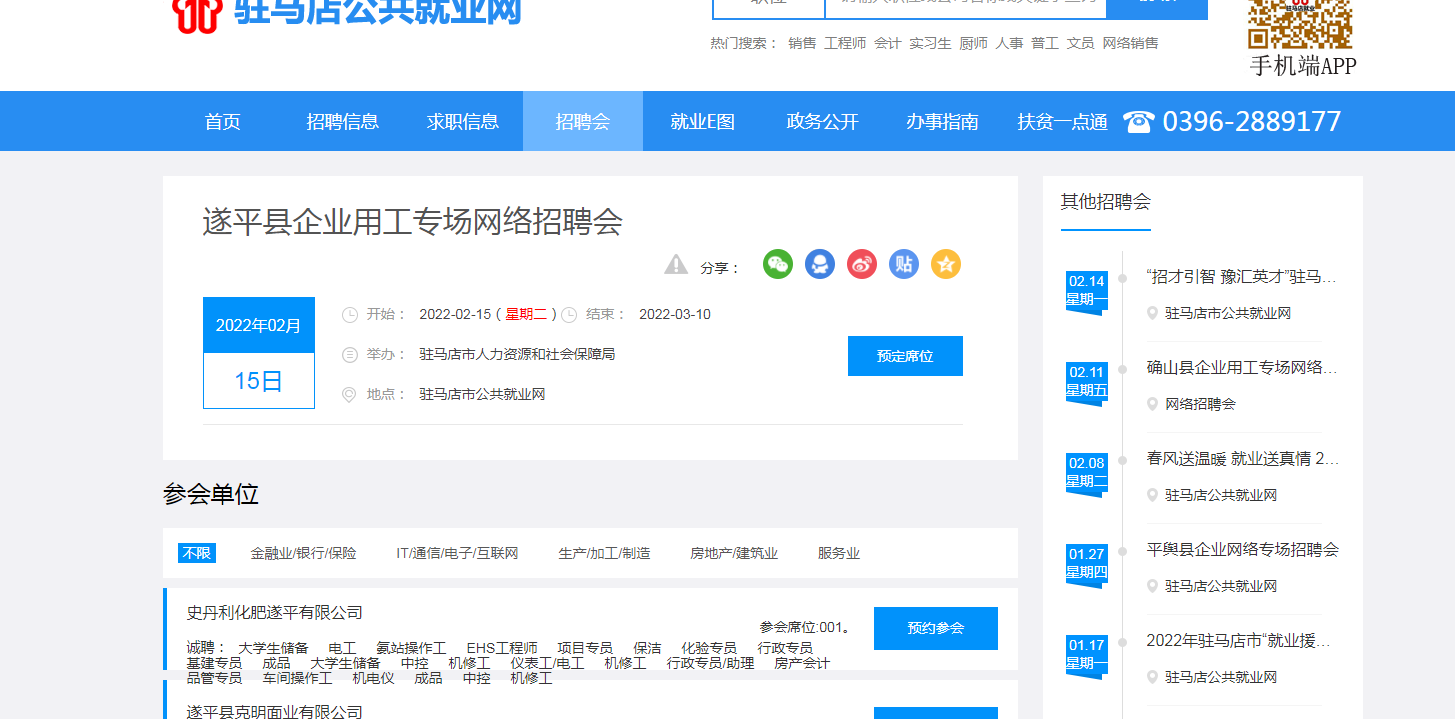Filter by 房地产/建筑业 industry

click(x=734, y=553)
